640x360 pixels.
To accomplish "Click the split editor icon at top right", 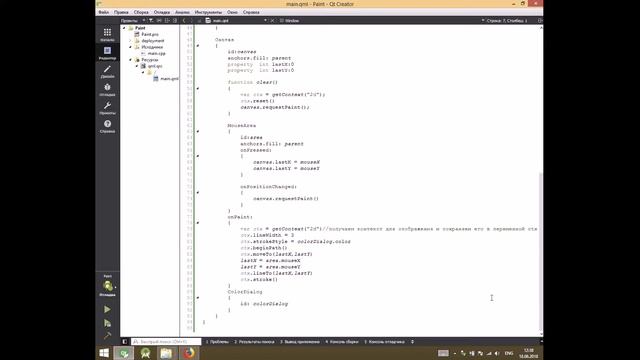I will (x=540, y=20).
